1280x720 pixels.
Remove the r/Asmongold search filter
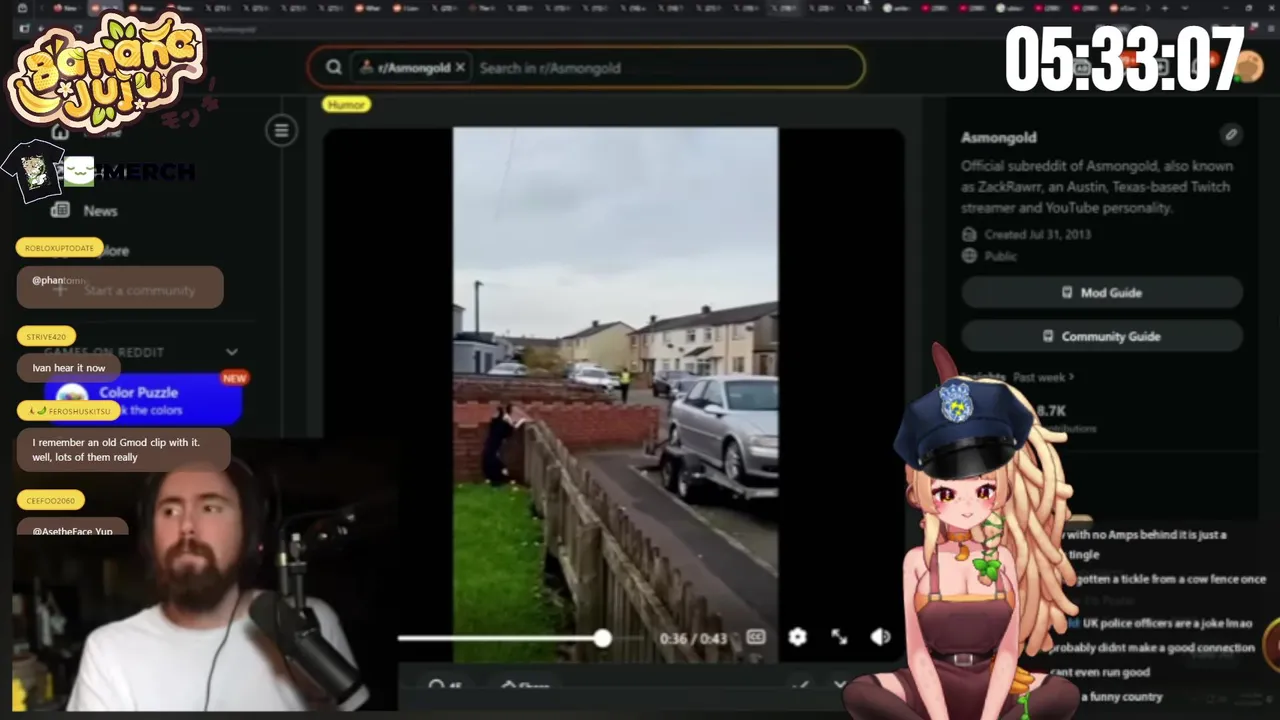[x=460, y=68]
